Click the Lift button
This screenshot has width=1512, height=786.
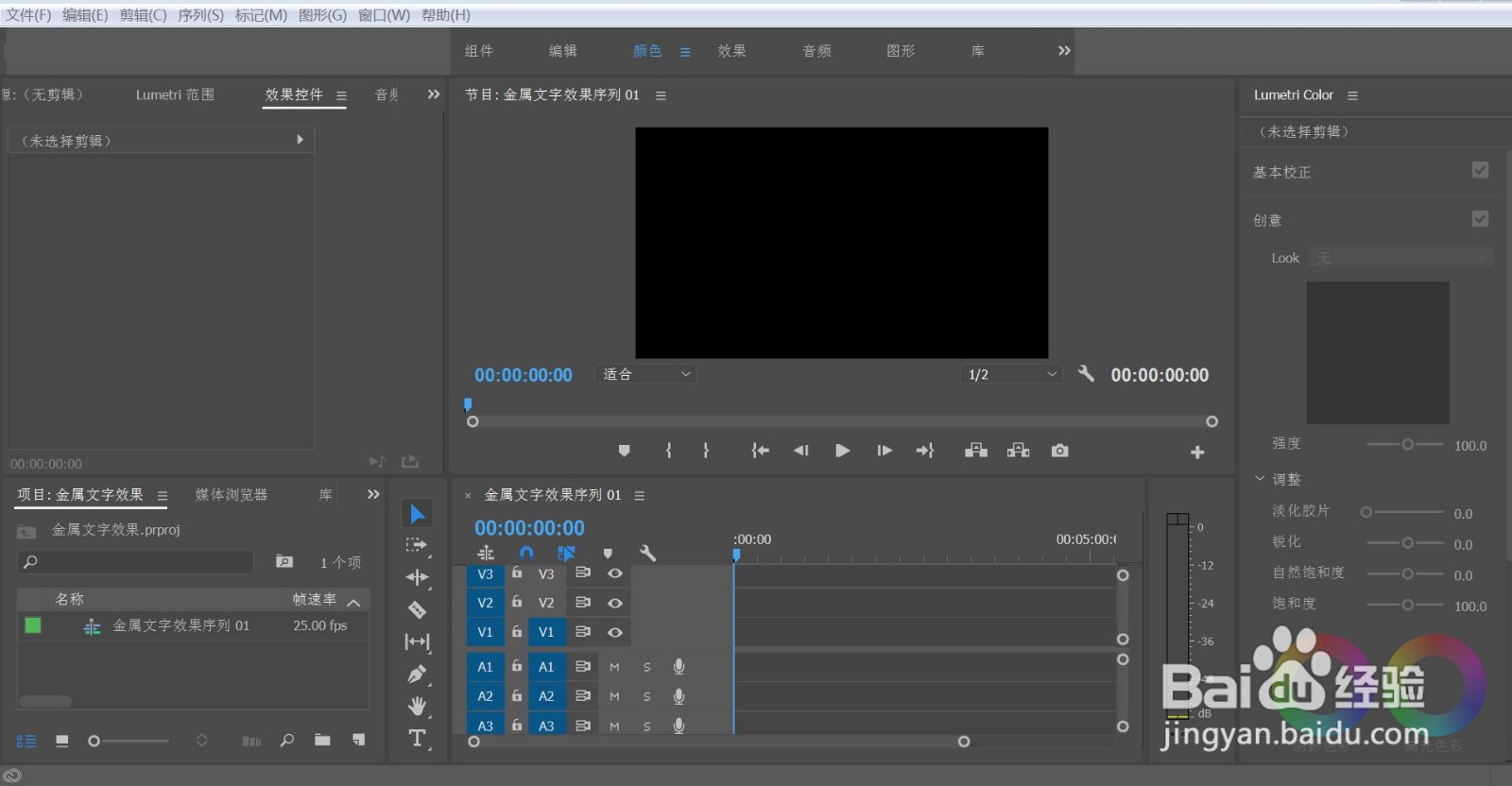[976, 451]
